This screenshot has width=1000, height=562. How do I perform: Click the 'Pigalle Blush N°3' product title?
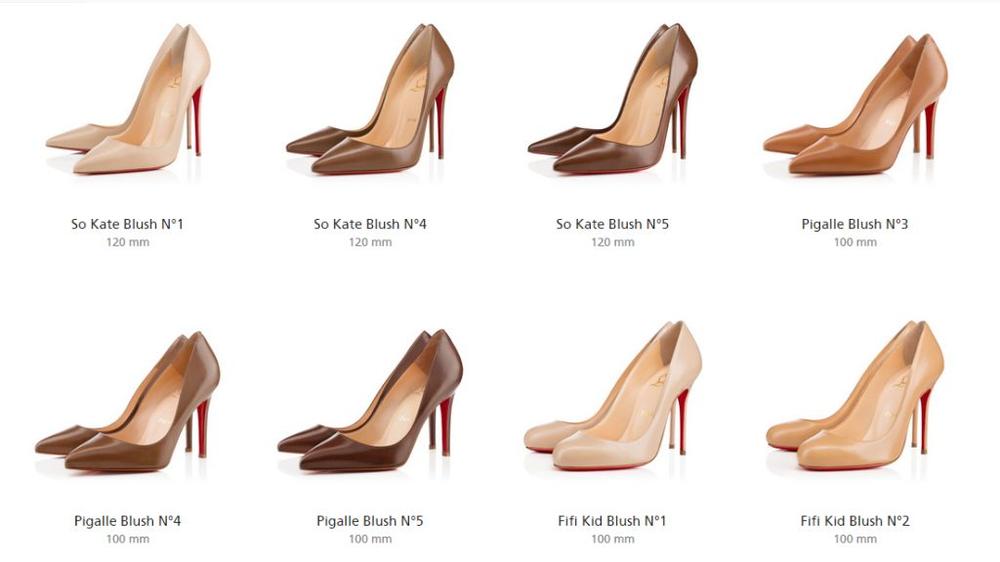click(855, 224)
